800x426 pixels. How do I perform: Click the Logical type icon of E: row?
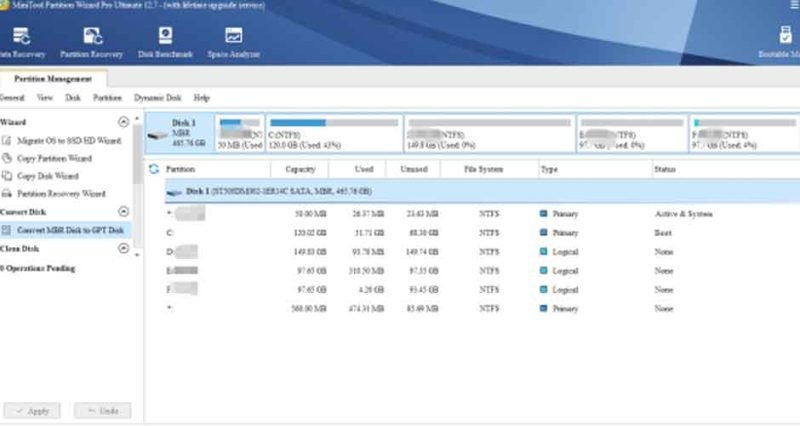coord(543,270)
